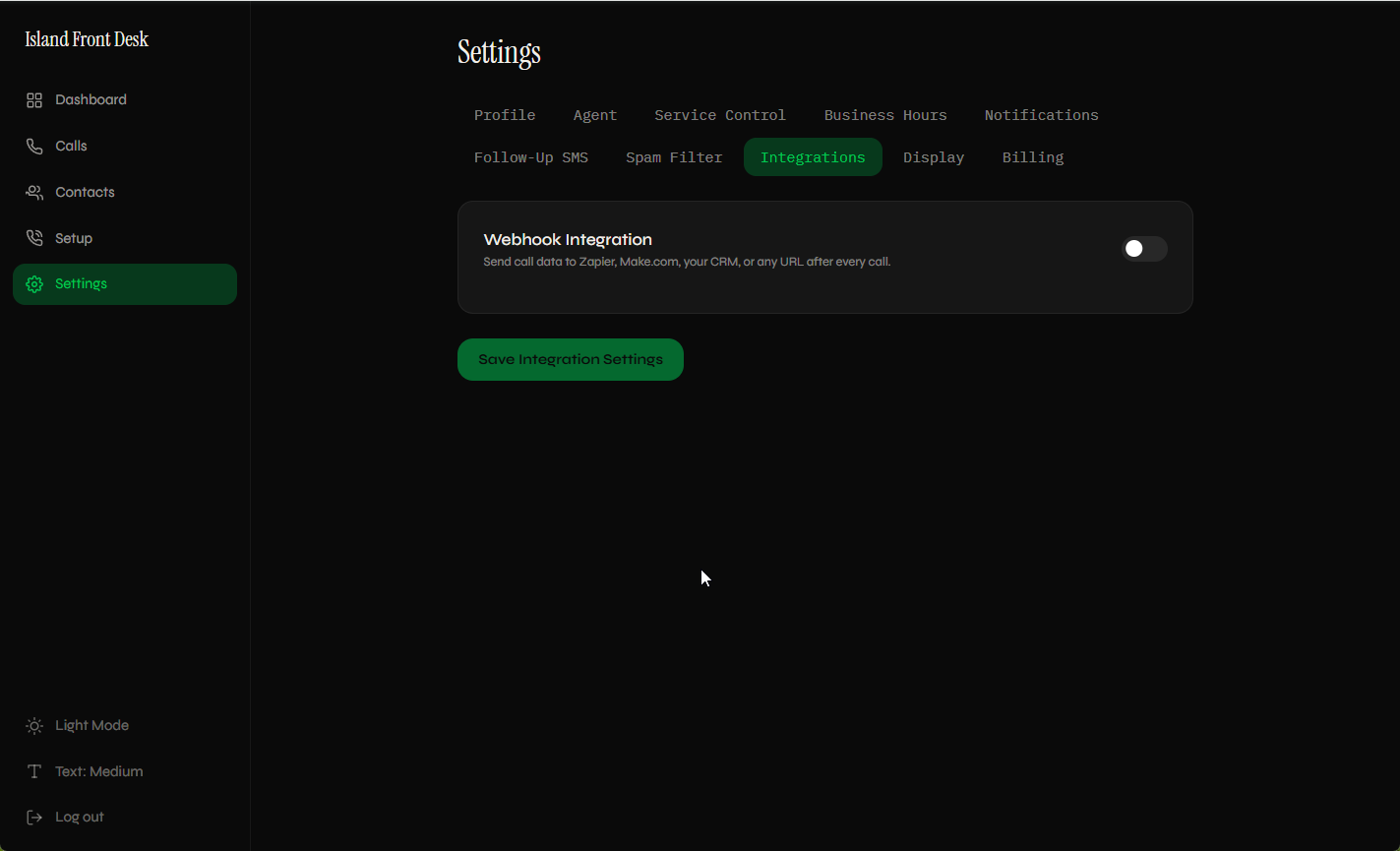The width and height of the screenshot is (1400, 851).
Task: Select the Dashboard icon in sidebar
Action: click(x=33, y=99)
